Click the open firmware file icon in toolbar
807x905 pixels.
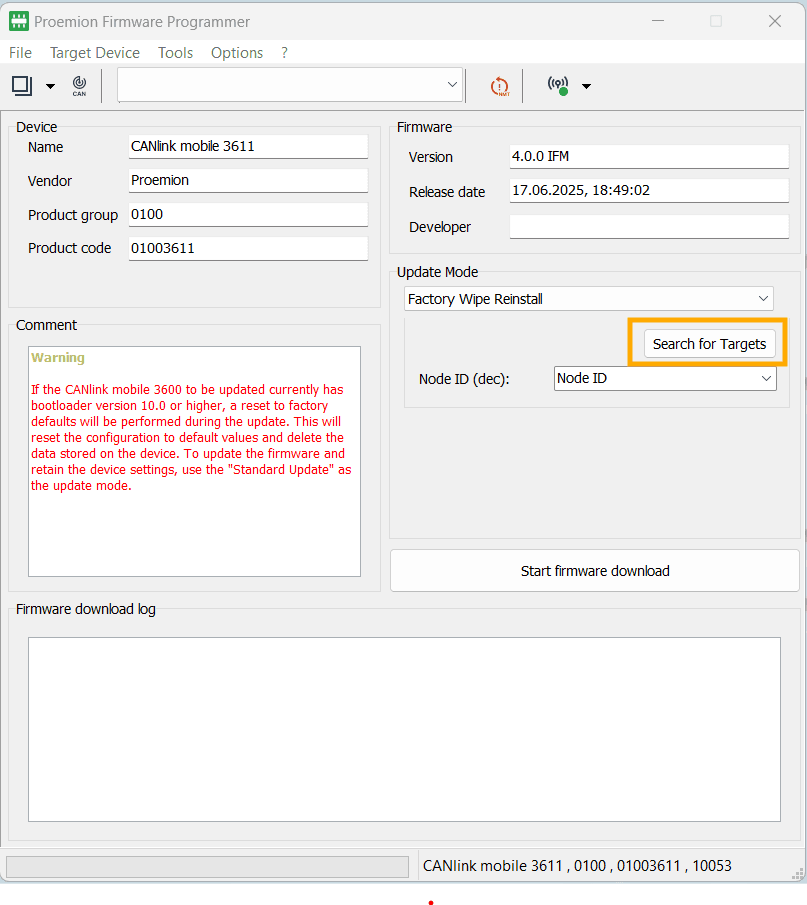[x=22, y=86]
